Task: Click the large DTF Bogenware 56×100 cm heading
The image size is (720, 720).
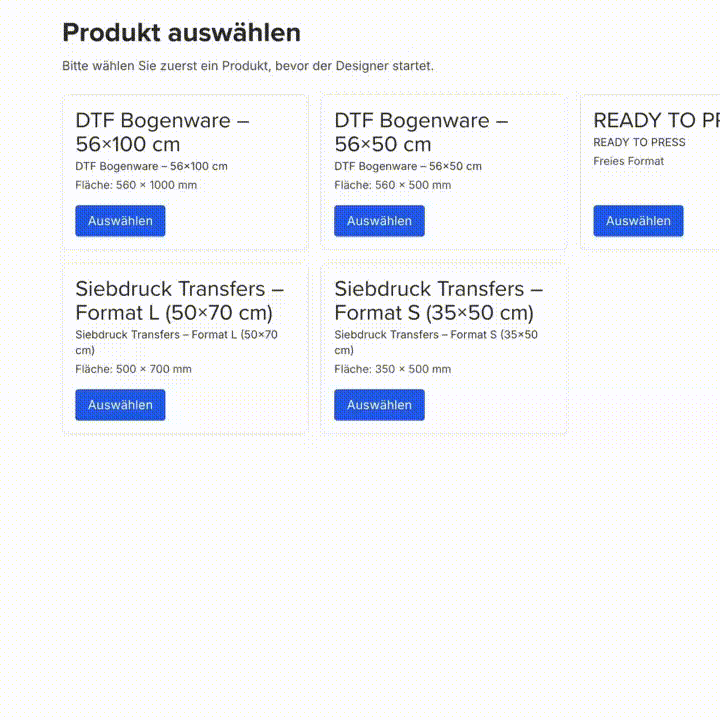Action: 162,132
